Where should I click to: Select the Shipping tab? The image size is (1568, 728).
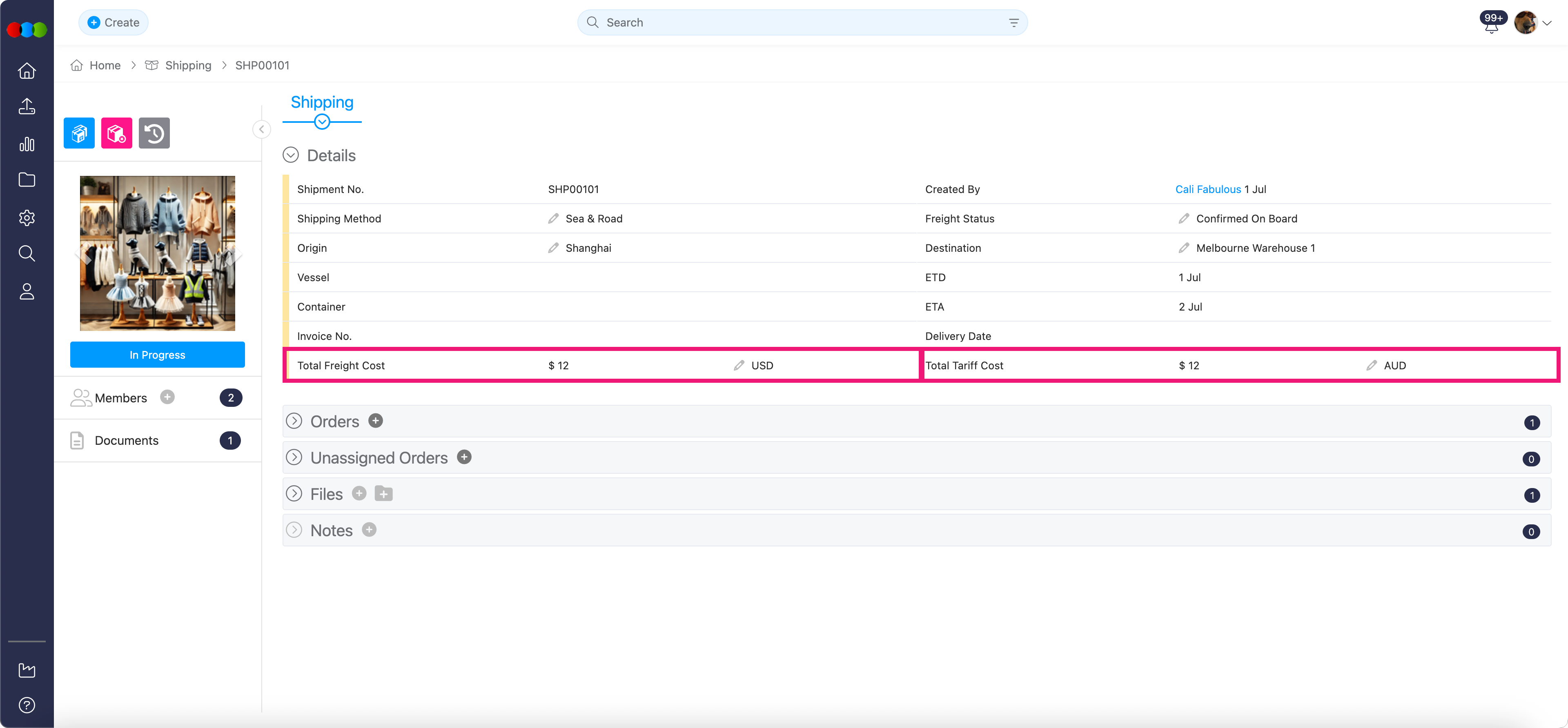322,102
